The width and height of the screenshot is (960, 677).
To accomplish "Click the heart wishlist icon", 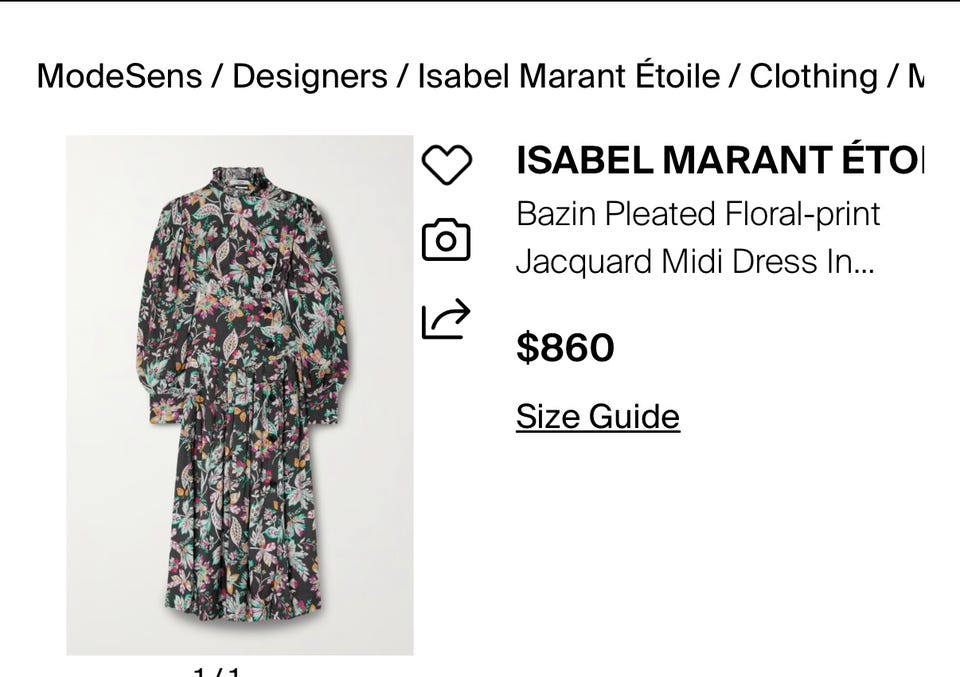I will 446,164.
